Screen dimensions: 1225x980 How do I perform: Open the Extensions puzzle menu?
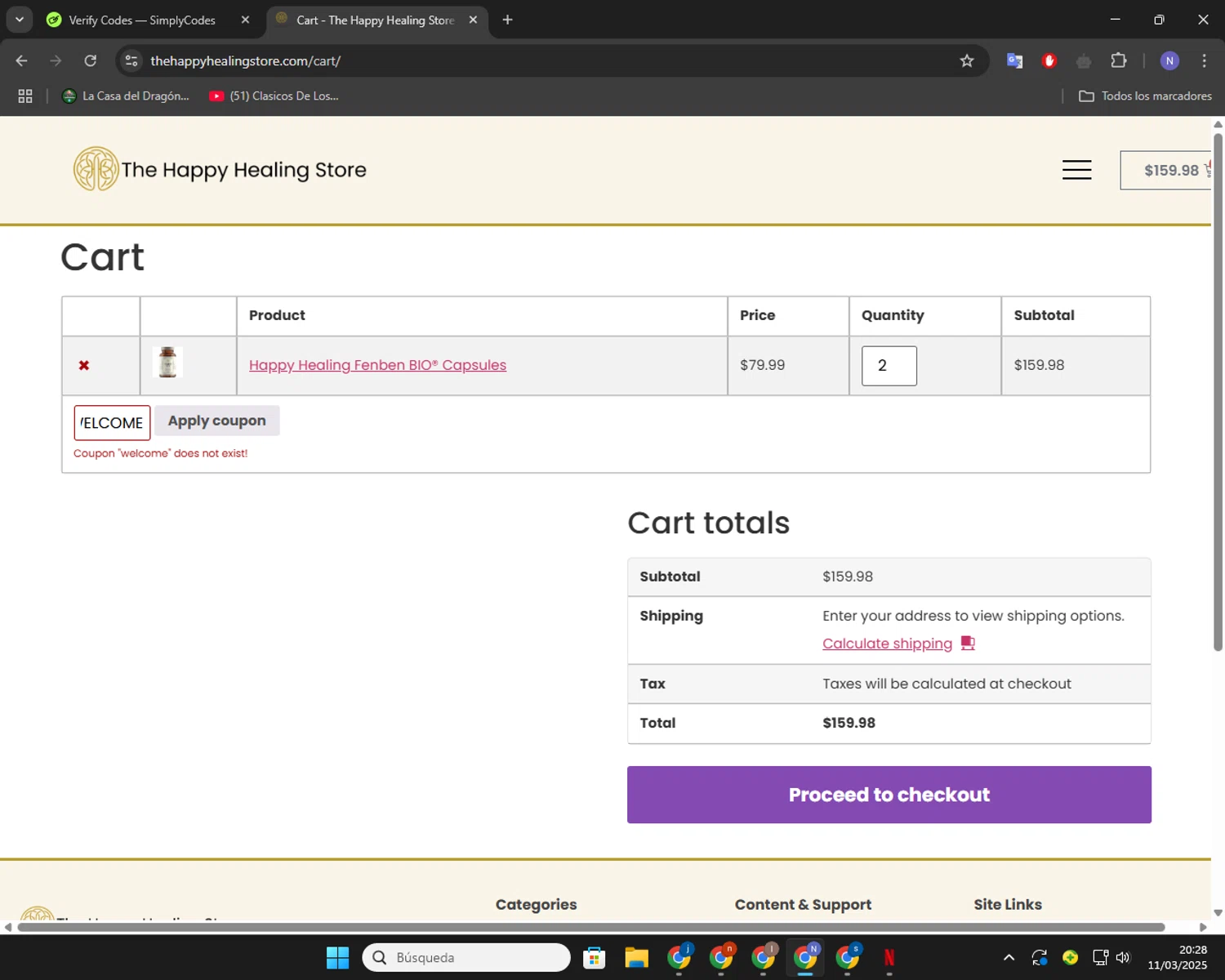[x=1119, y=60]
